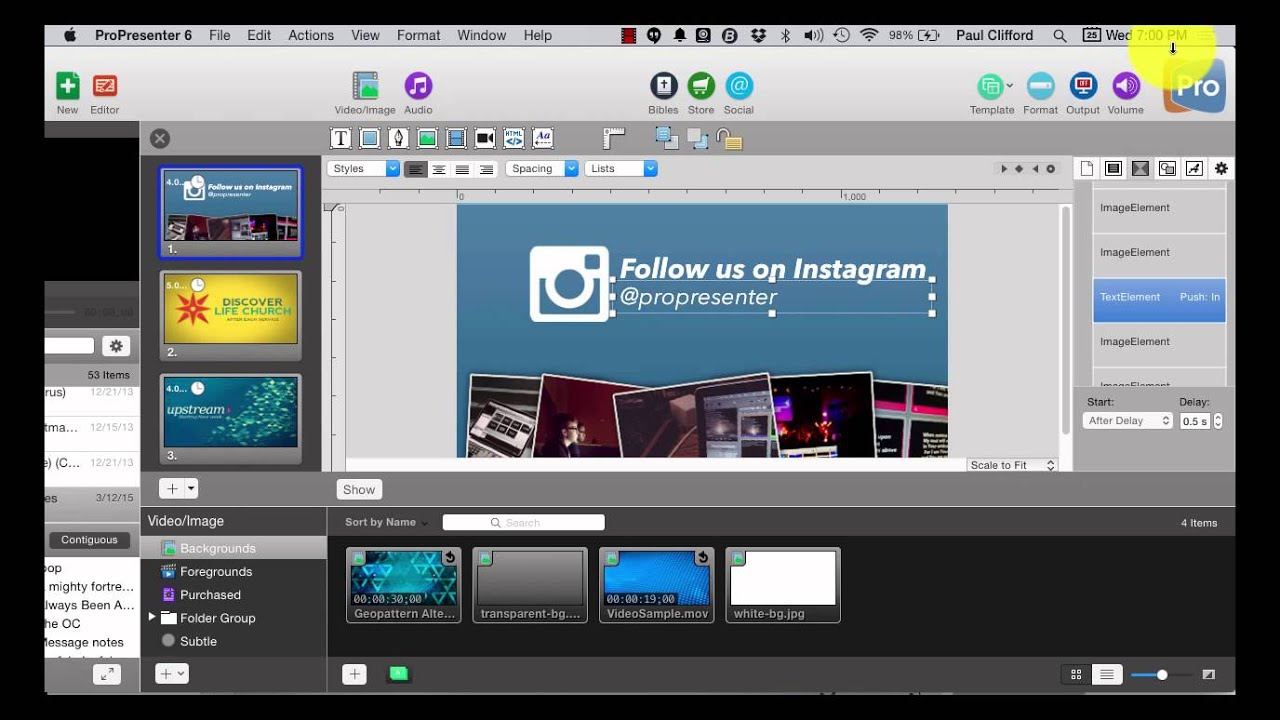The height and width of the screenshot is (720, 1280).
Task: Select the Purchased folder
Action: [210, 594]
